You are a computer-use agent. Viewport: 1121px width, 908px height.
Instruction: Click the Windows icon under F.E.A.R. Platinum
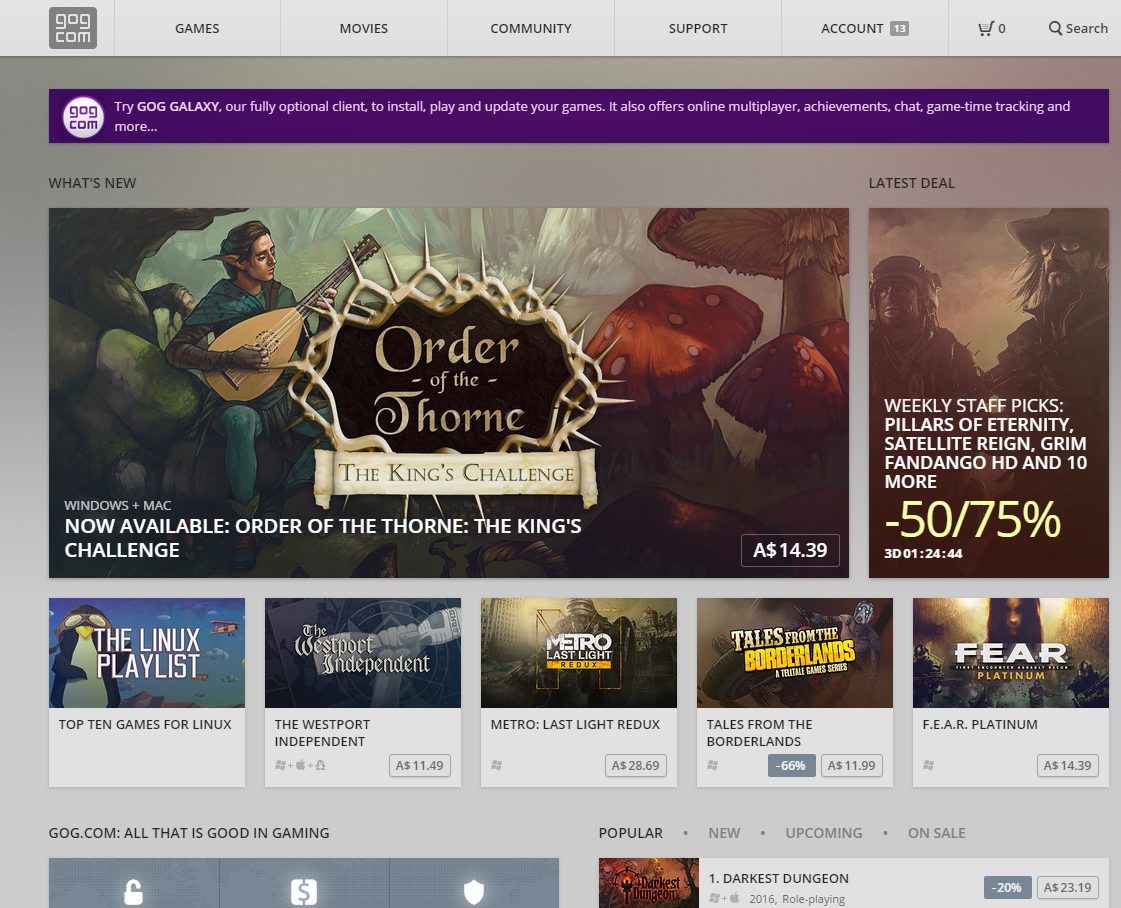929,765
